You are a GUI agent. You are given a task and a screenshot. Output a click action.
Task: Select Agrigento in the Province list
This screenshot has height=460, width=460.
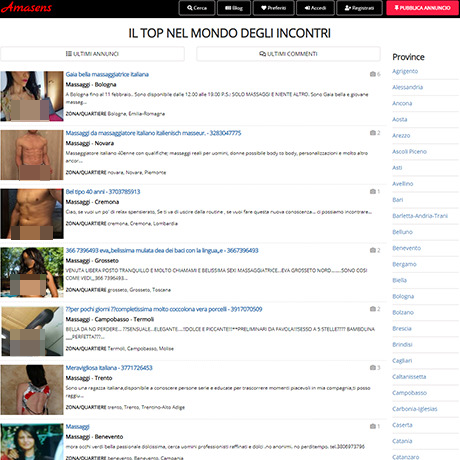[405, 71]
